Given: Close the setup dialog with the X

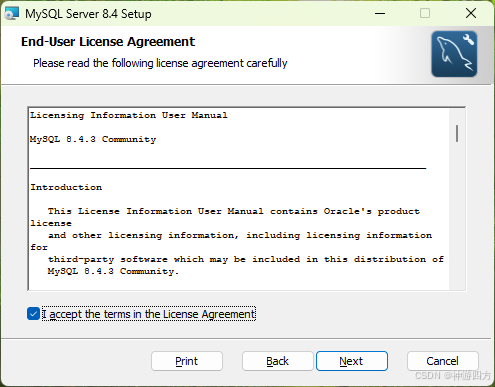Looking at the screenshot, I should (x=471, y=14).
